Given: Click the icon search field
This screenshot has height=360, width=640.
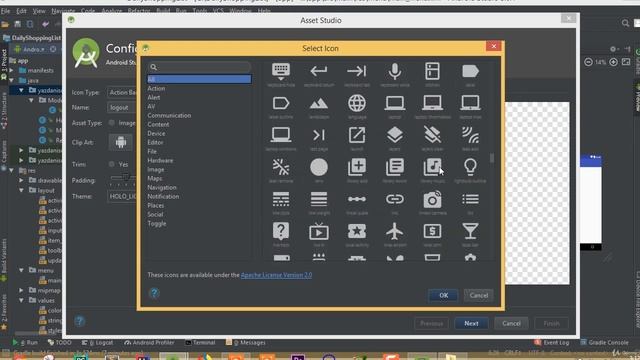Looking at the screenshot, I should point(199,67).
